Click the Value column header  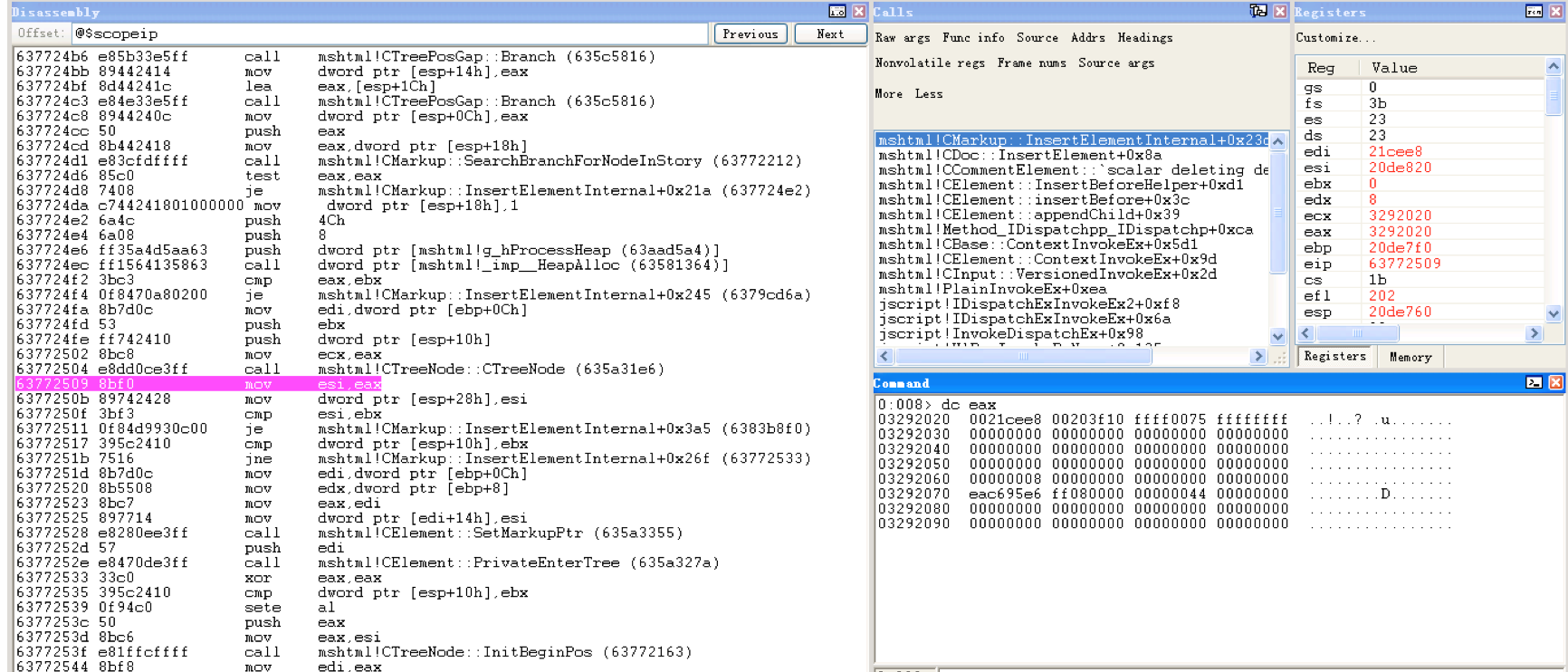pos(1453,68)
